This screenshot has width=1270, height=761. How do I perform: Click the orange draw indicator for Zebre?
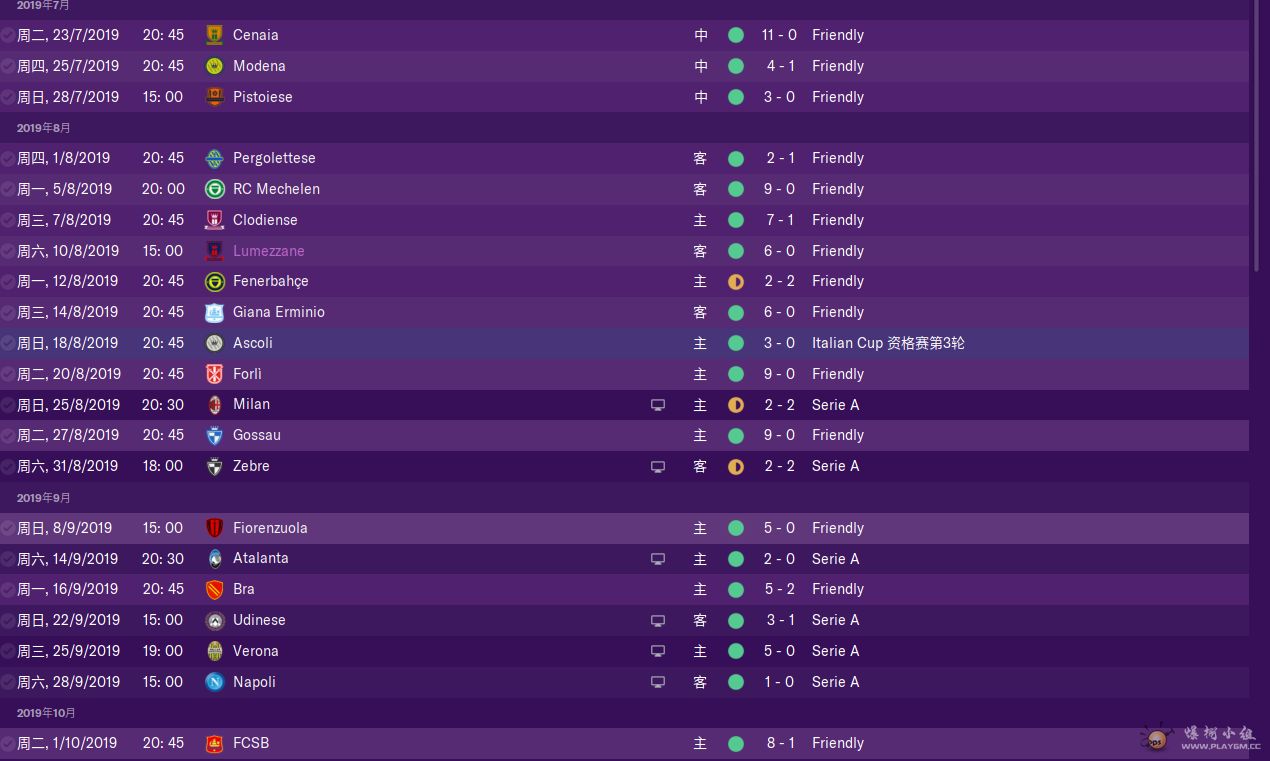coord(736,466)
